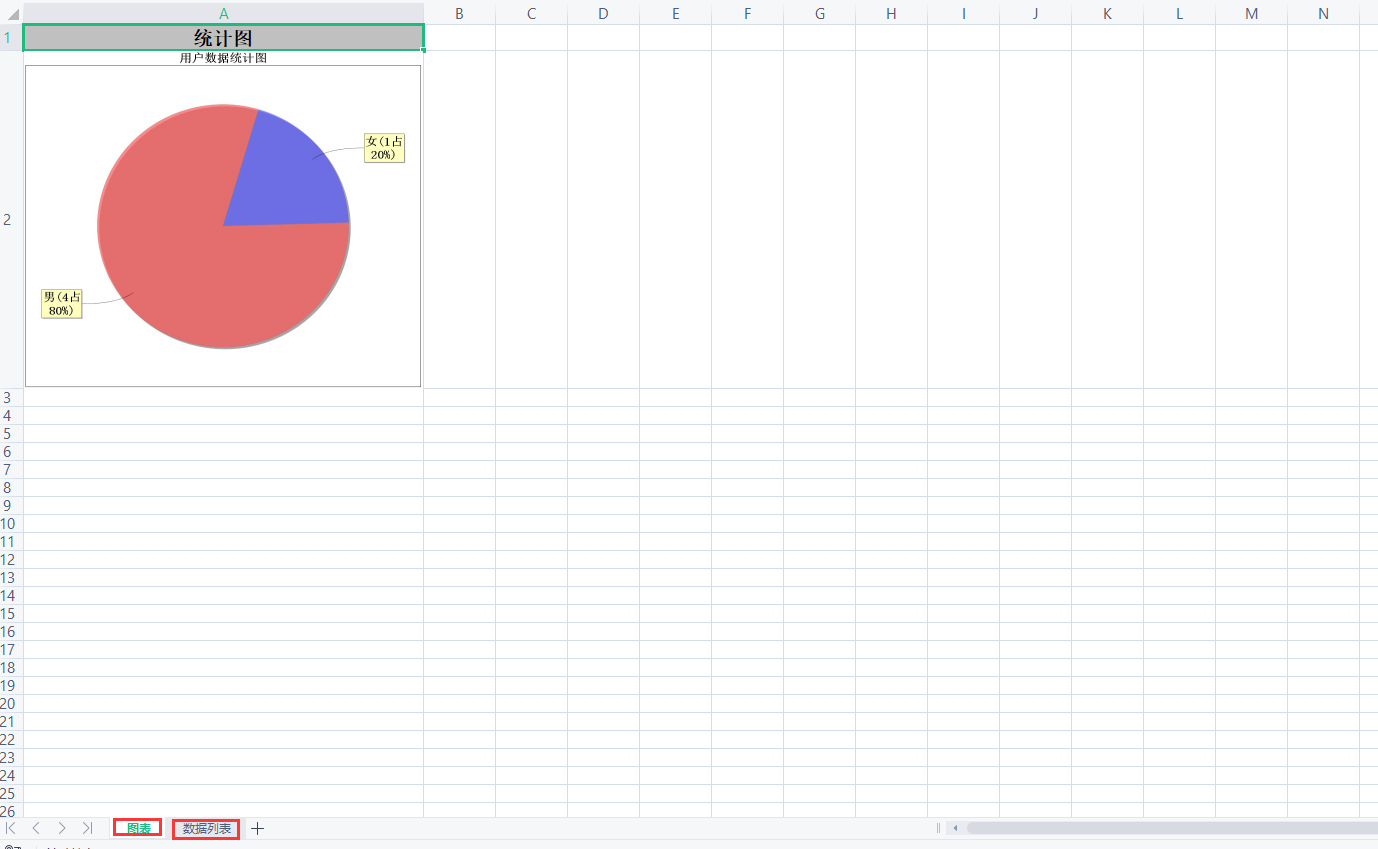Screen dimensions: 1378x849
Task: Click the horizontal scrollbar left arrow
Action: tap(955, 828)
